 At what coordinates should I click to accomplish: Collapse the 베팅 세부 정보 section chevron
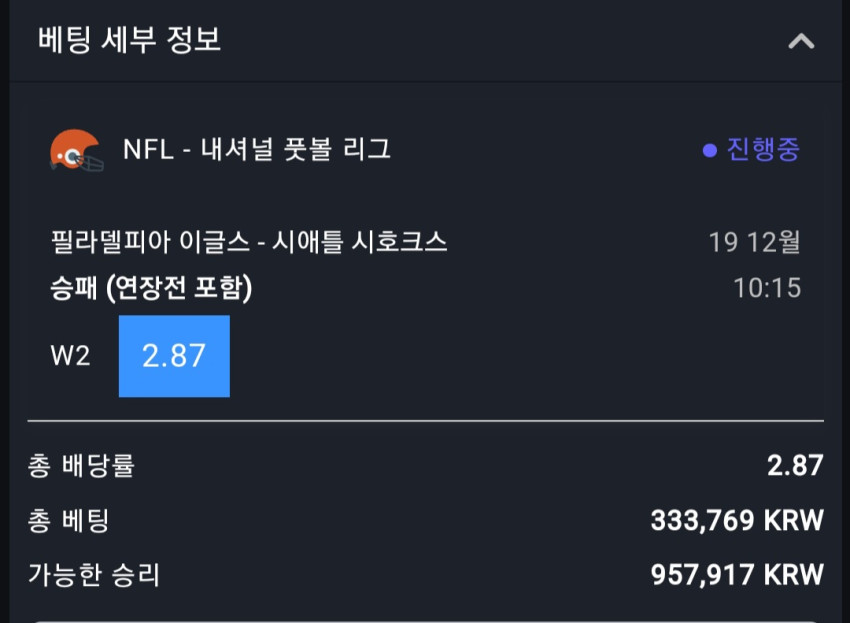801,41
